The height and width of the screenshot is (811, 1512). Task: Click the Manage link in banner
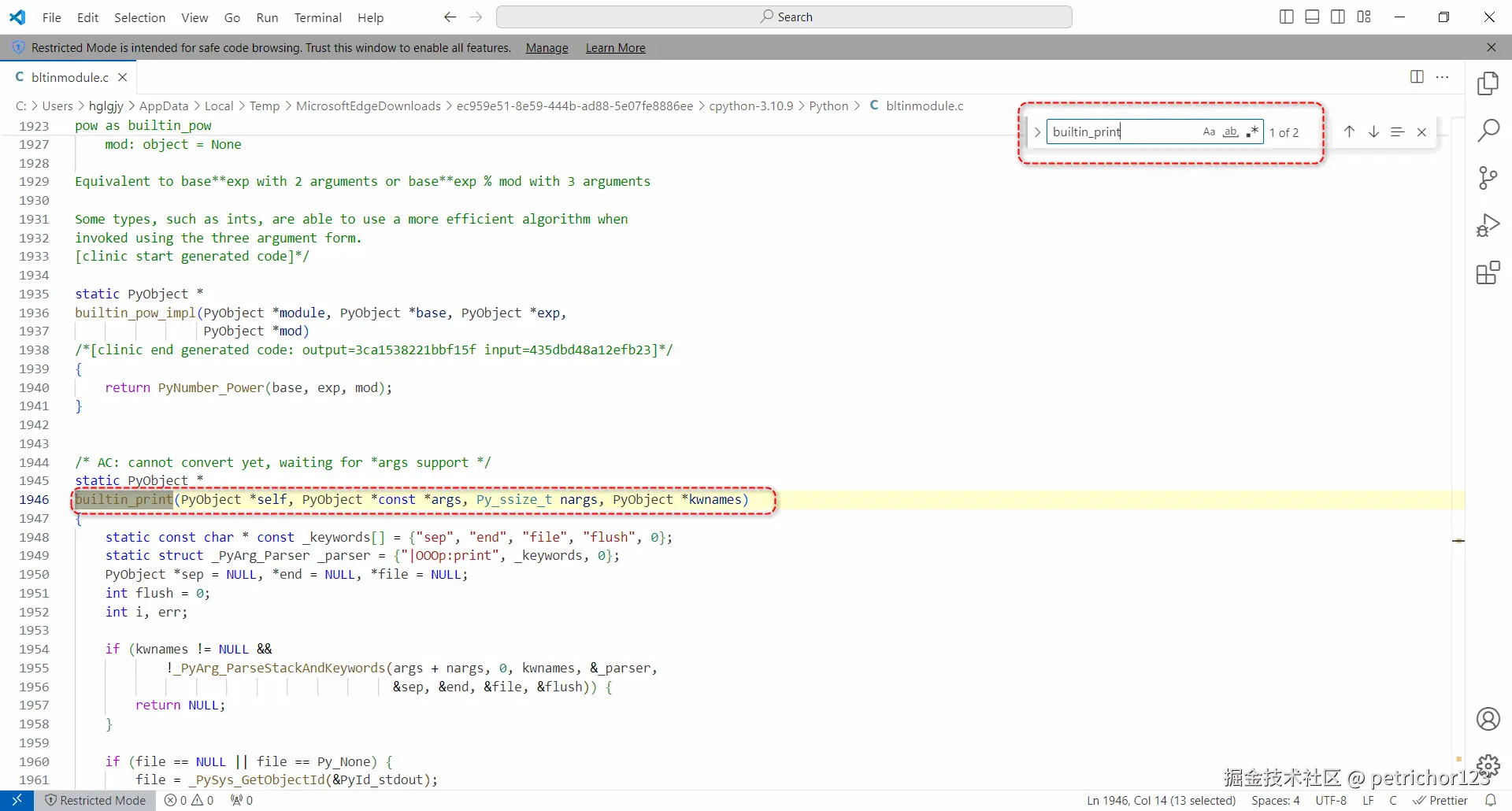pyautogui.click(x=547, y=48)
